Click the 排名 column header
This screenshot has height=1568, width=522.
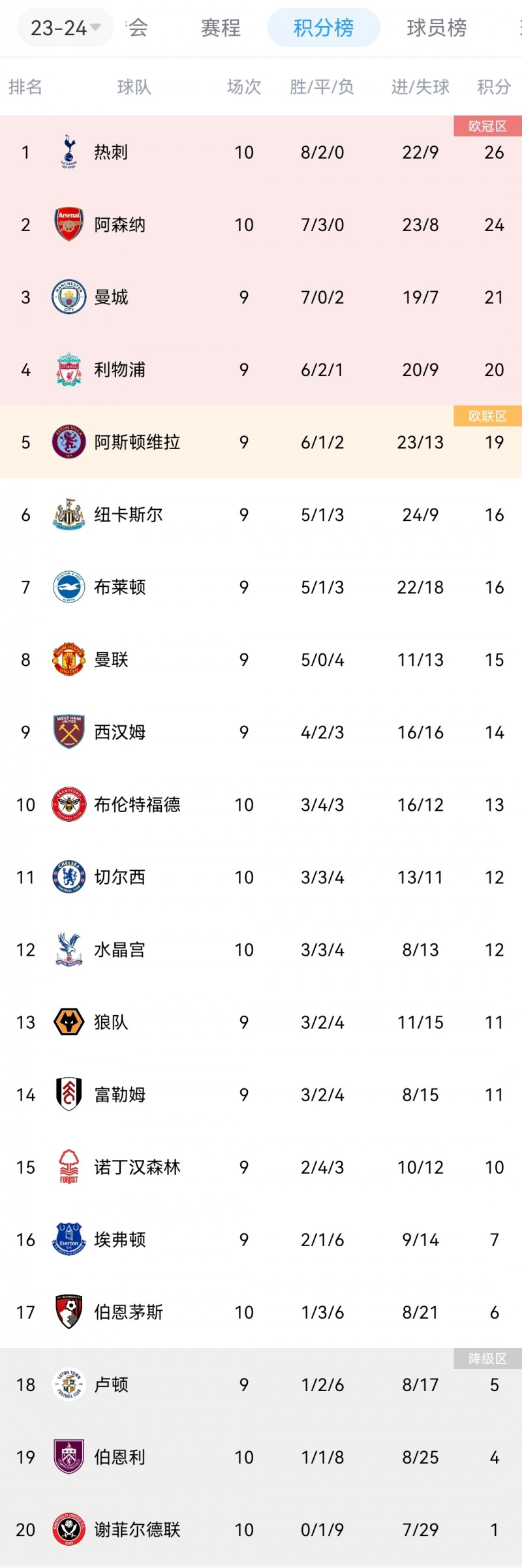click(25, 87)
